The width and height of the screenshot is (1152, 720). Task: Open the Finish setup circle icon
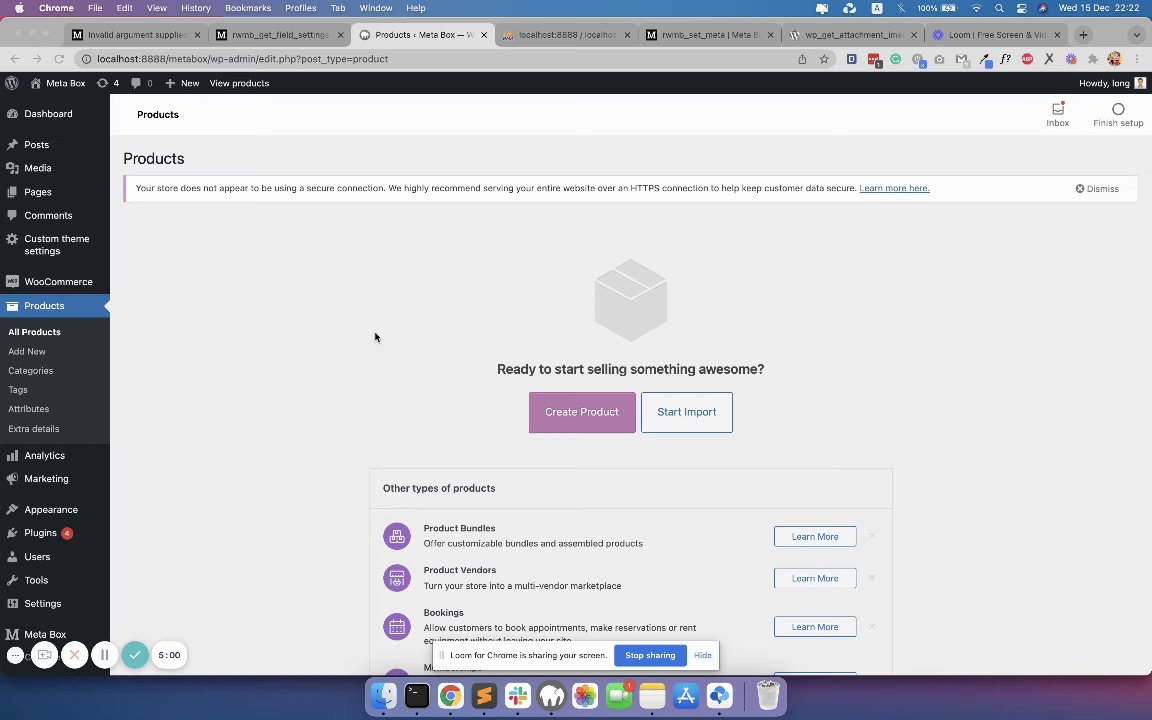(1117, 109)
